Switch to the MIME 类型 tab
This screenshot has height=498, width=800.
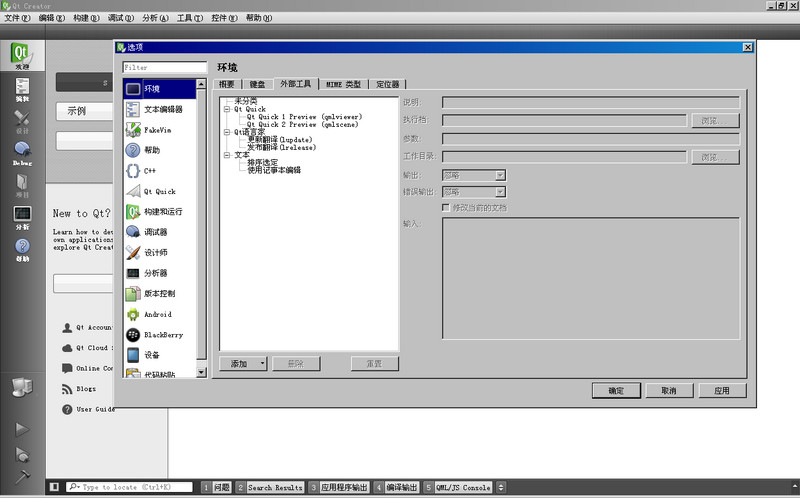pos(342,84)
